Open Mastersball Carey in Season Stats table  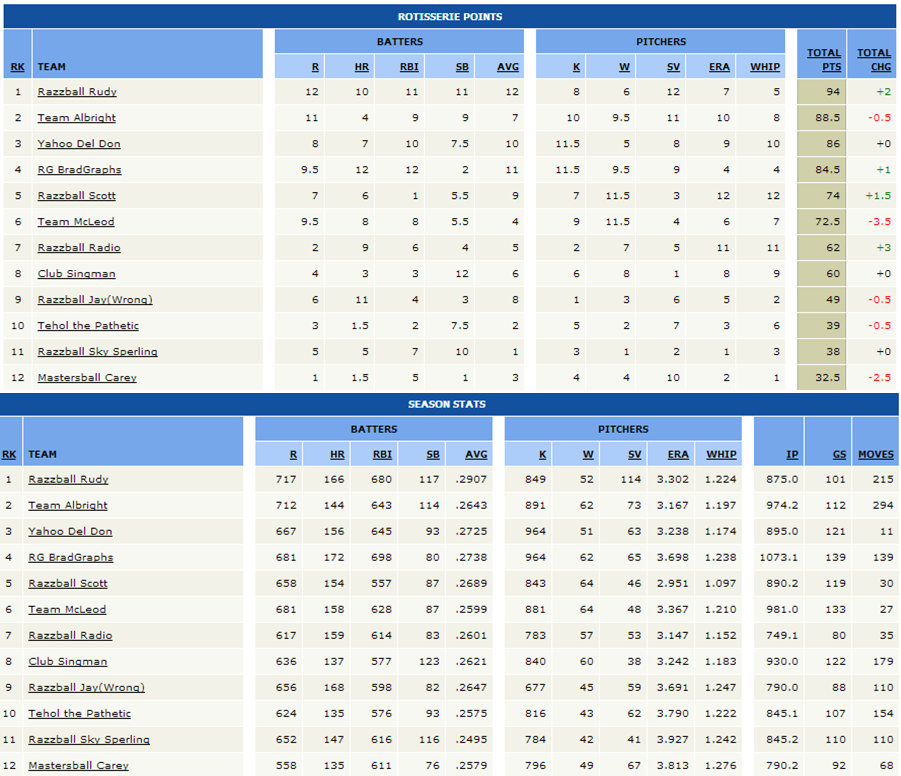point(78,766)
